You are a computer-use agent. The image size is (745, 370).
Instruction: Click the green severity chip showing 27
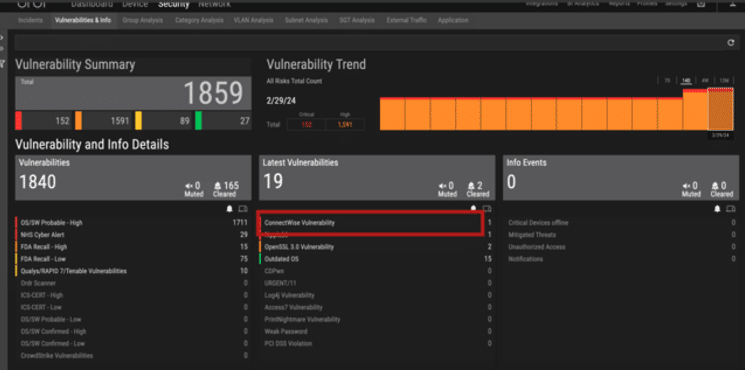223,121
